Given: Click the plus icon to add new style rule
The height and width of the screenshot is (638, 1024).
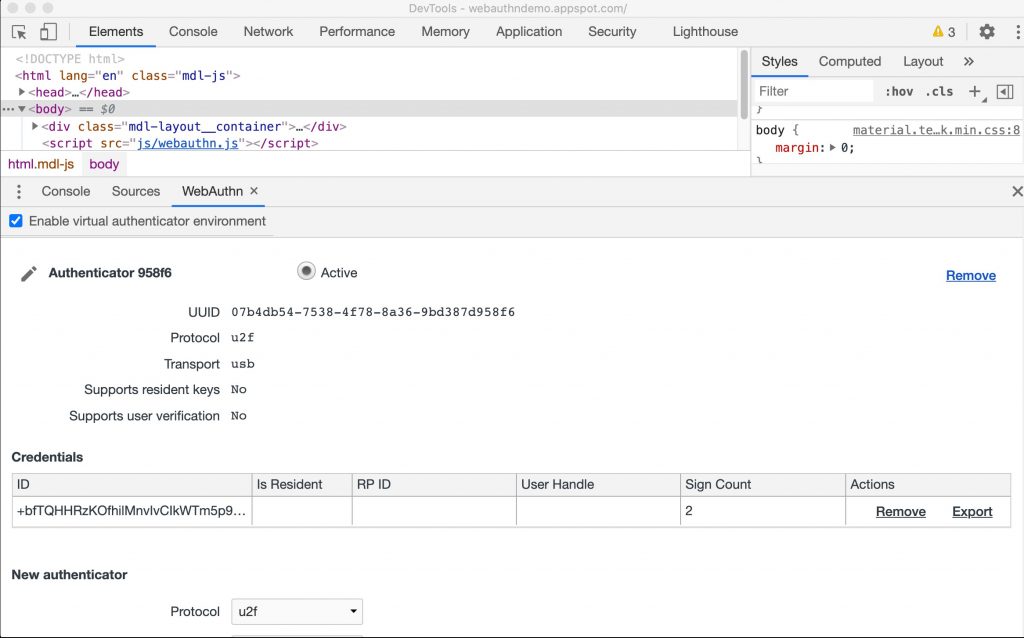Looking at the screenshot, I should (x=974, y=91).
